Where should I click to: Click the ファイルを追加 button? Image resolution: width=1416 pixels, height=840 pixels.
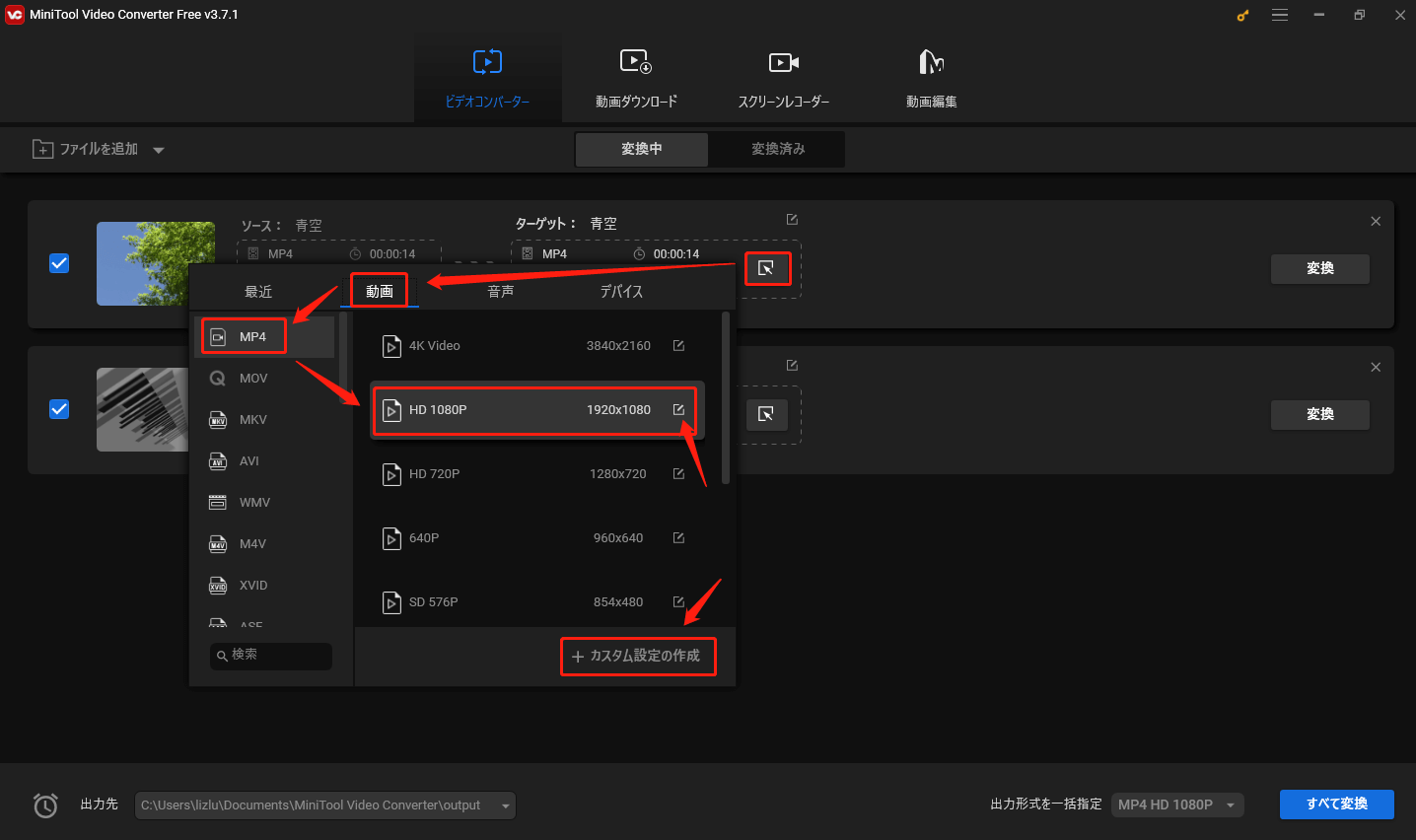click(x=86, y=149)
